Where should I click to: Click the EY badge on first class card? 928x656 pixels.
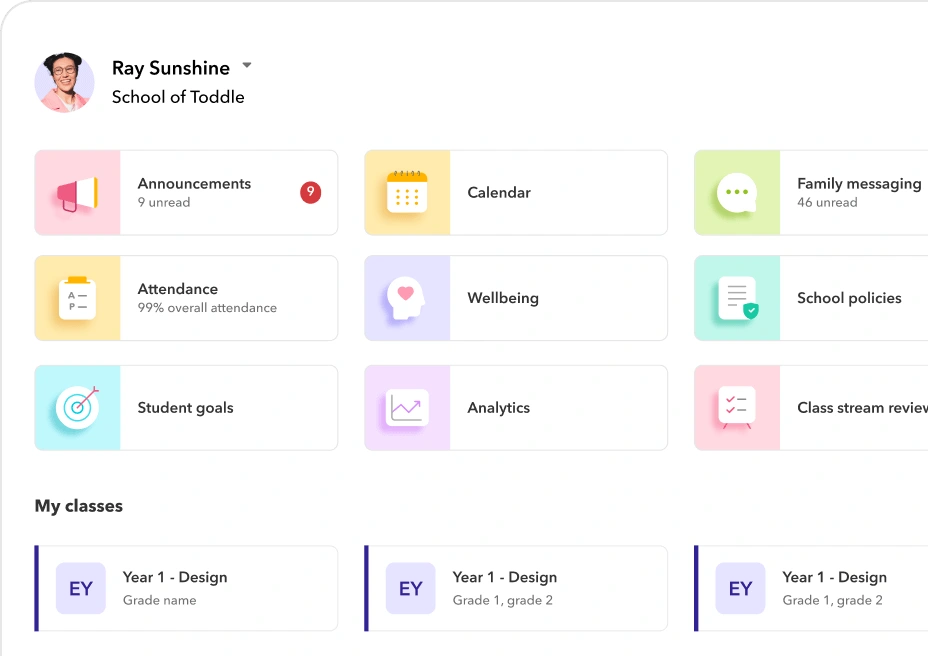click(x=81, y=588)
